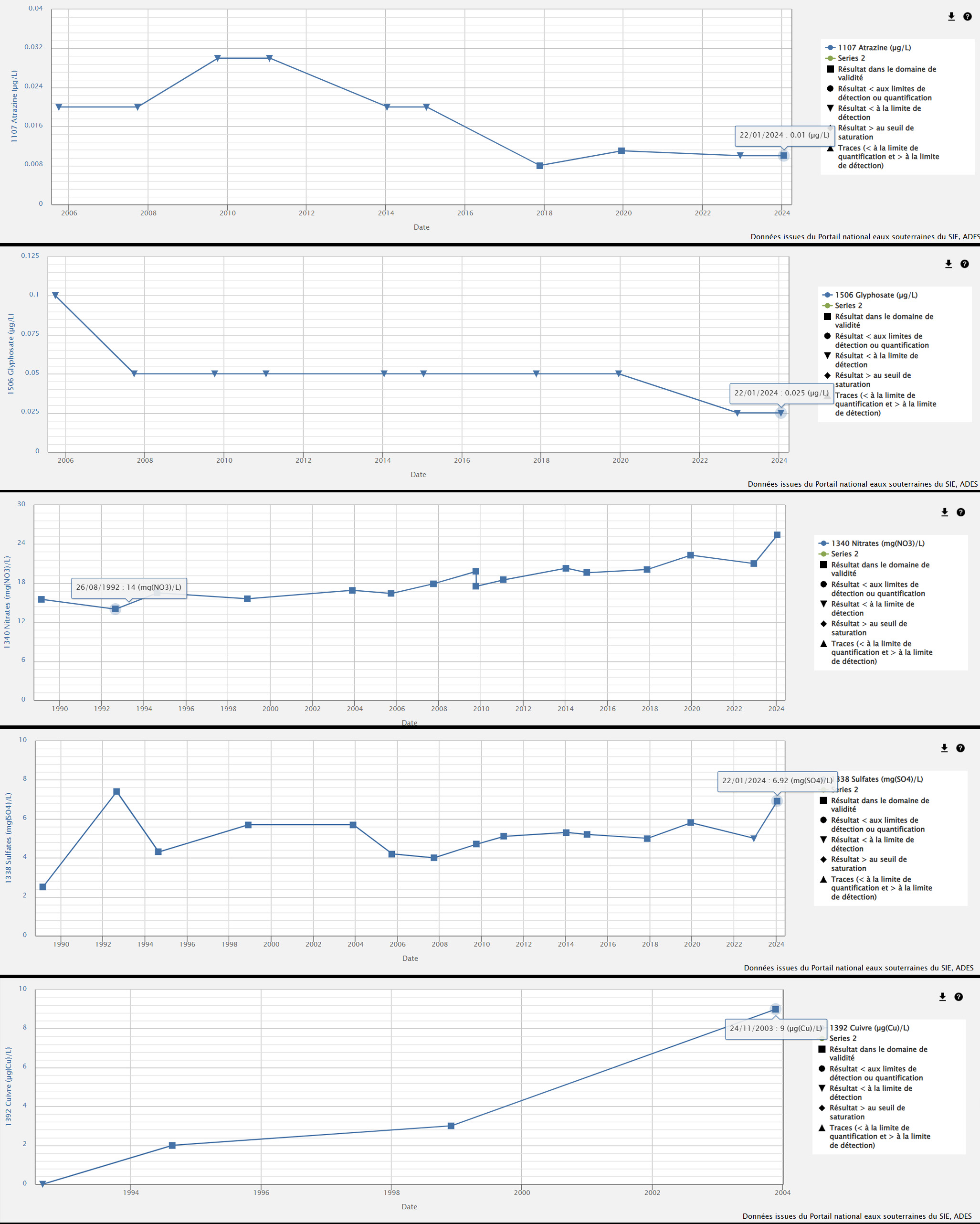
Task: Open help icon on Atrazine chart
Action: tap(968, 17)
